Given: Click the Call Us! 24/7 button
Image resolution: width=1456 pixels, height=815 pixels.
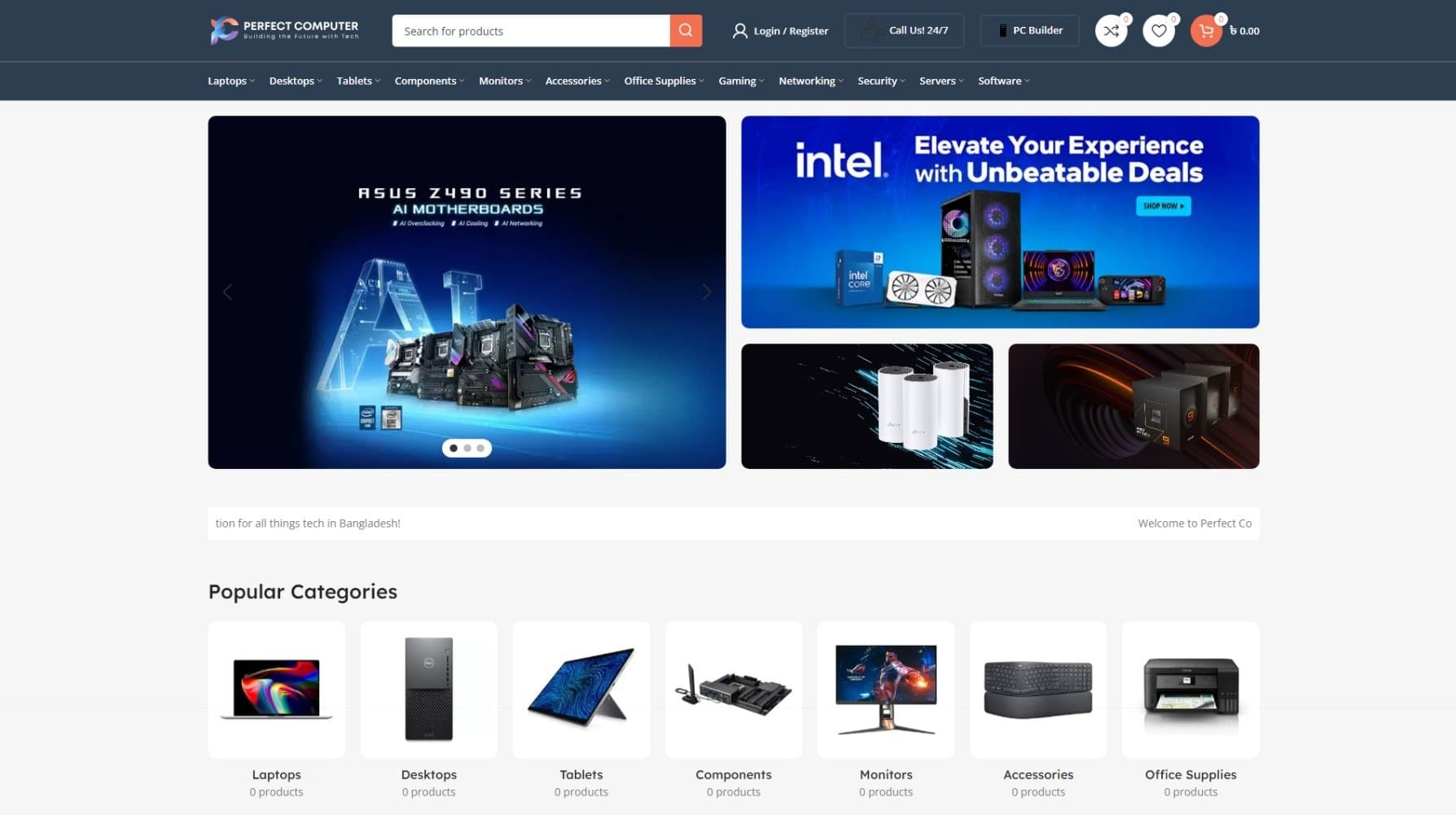Looking at the screenshot, I should (904, 30).
